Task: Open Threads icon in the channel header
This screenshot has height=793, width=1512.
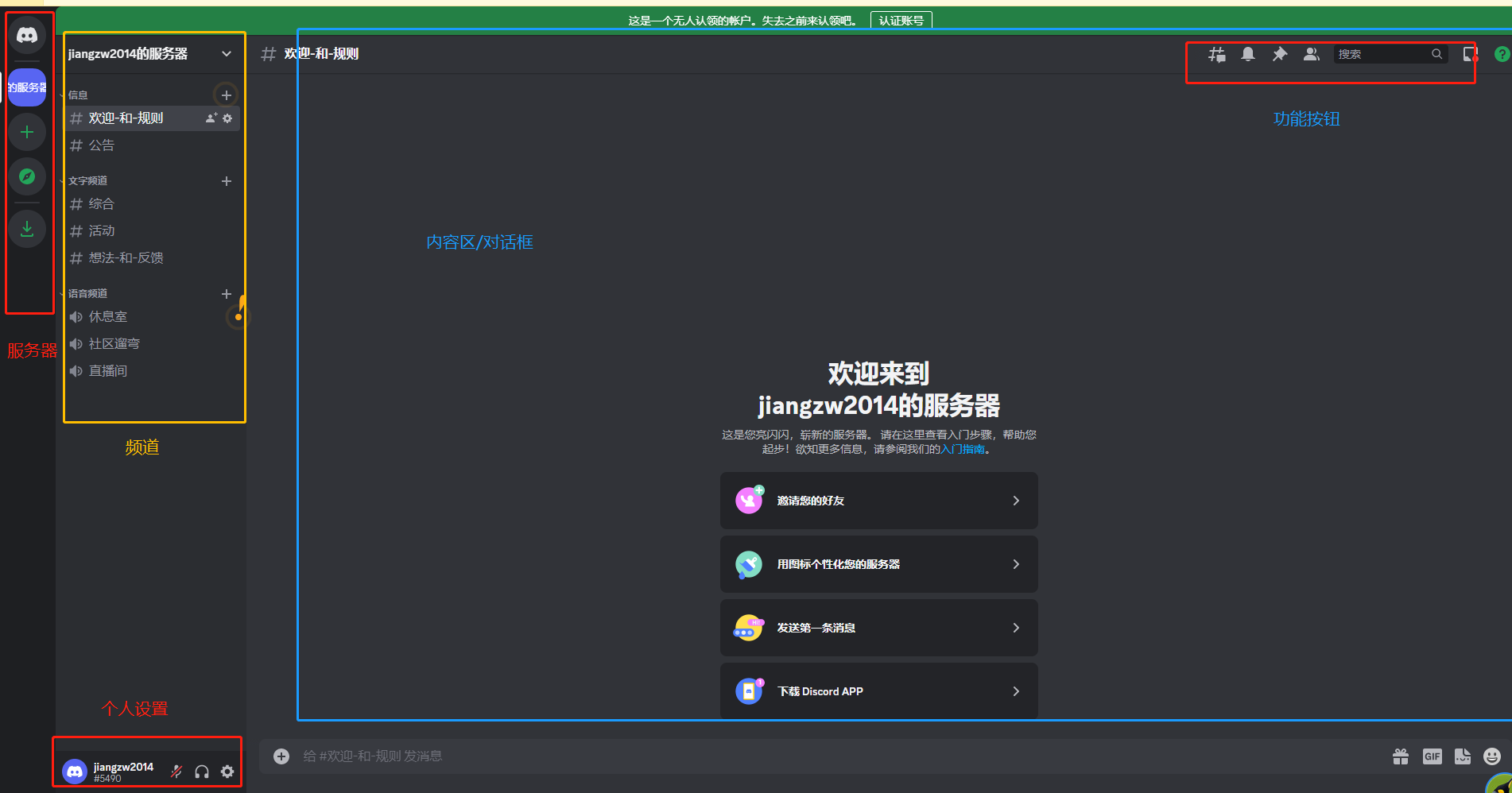Action: [1216, 54]
